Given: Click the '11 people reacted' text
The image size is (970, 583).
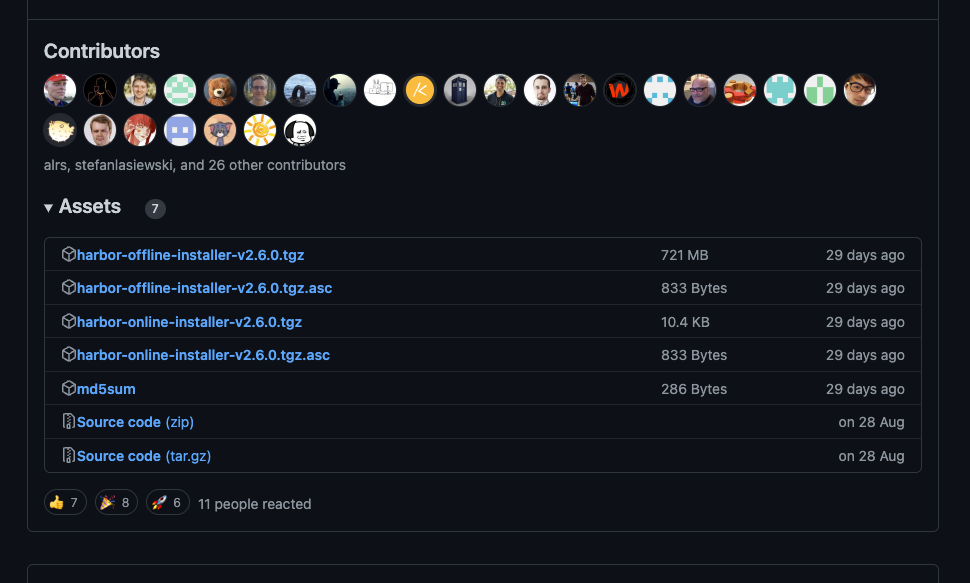Looking at the screenshot, I should coord(254,504).
